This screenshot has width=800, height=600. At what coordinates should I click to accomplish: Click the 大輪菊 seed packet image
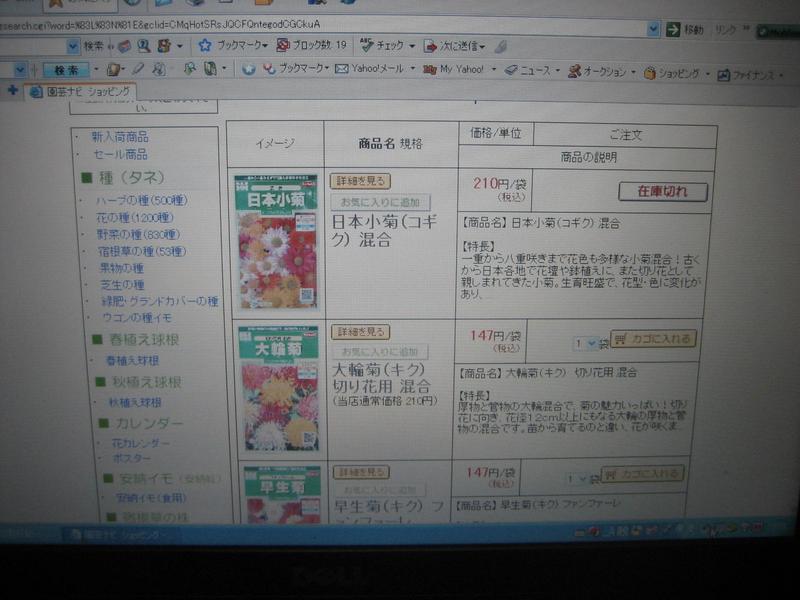point(279,389)
